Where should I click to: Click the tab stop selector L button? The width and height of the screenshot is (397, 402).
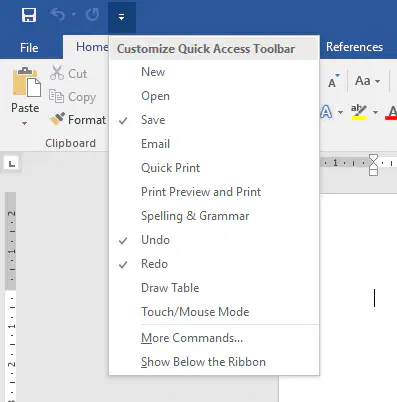click(x=12, y=164)
